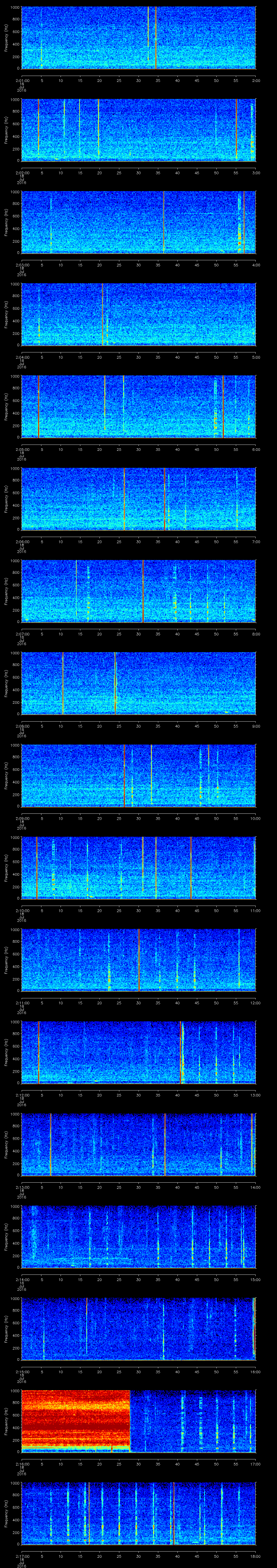277x1568 pixels.
Task: Click the "10:00" end time label
Action: click(255, 818)
